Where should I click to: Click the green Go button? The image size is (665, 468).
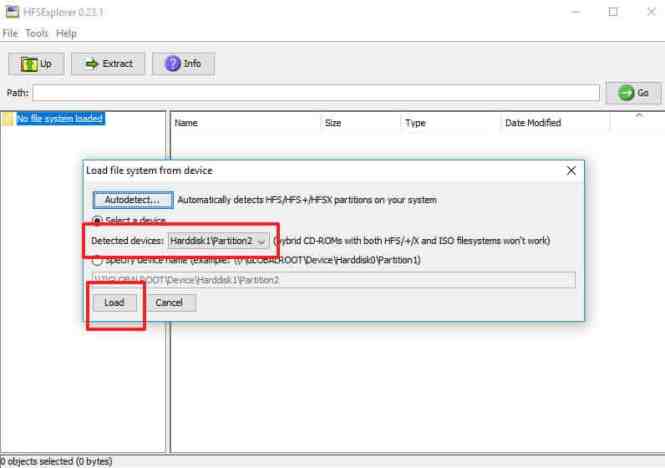click(x=633, y=93)
